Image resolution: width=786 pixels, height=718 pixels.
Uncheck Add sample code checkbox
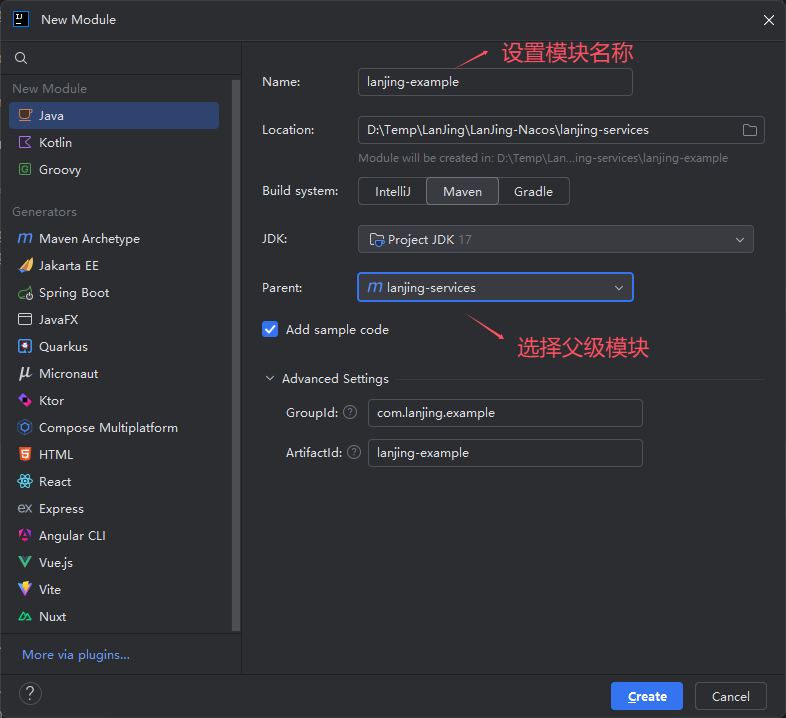pos(270,329)
